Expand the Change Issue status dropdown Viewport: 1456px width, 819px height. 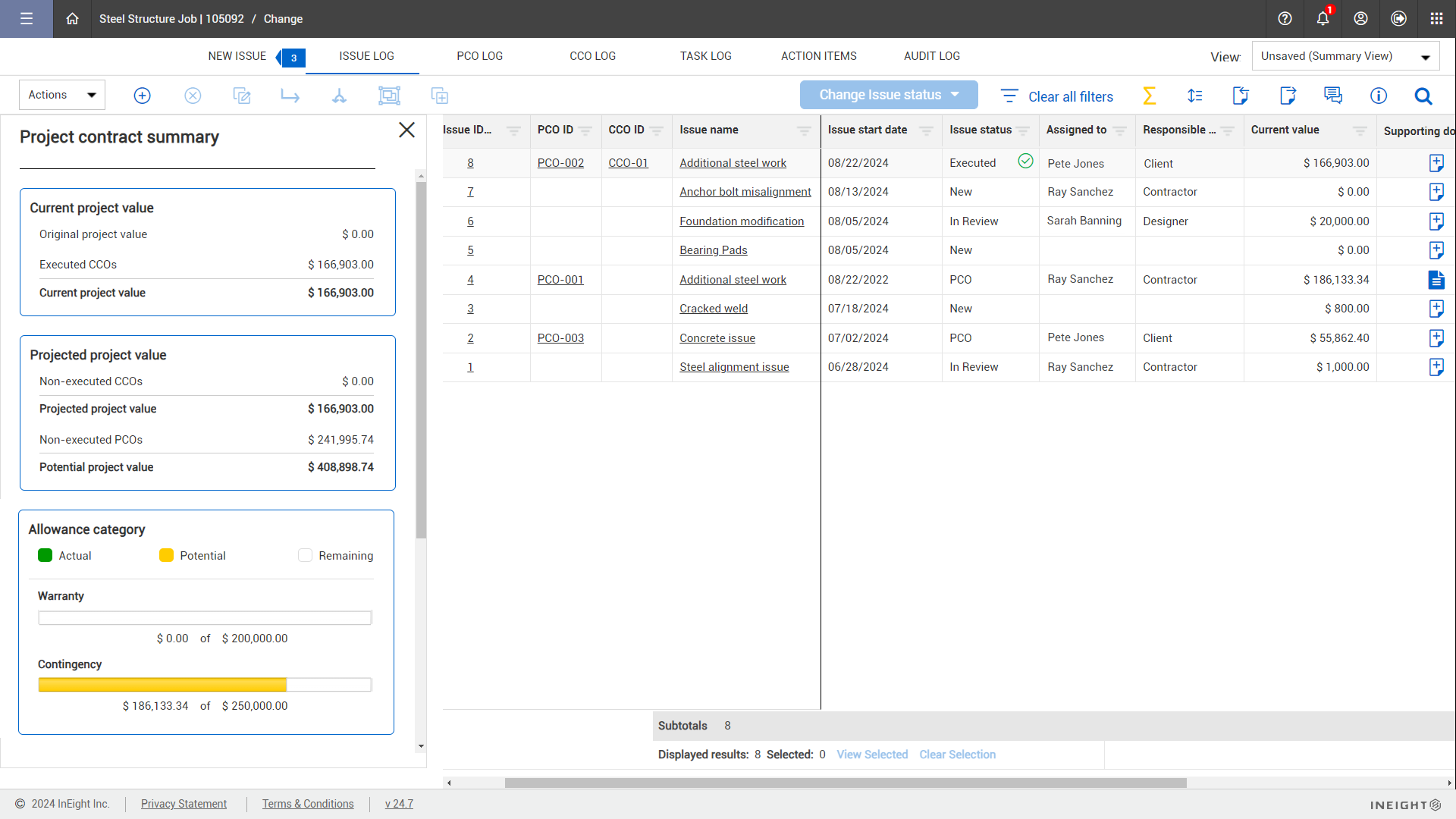click(888, 94)
